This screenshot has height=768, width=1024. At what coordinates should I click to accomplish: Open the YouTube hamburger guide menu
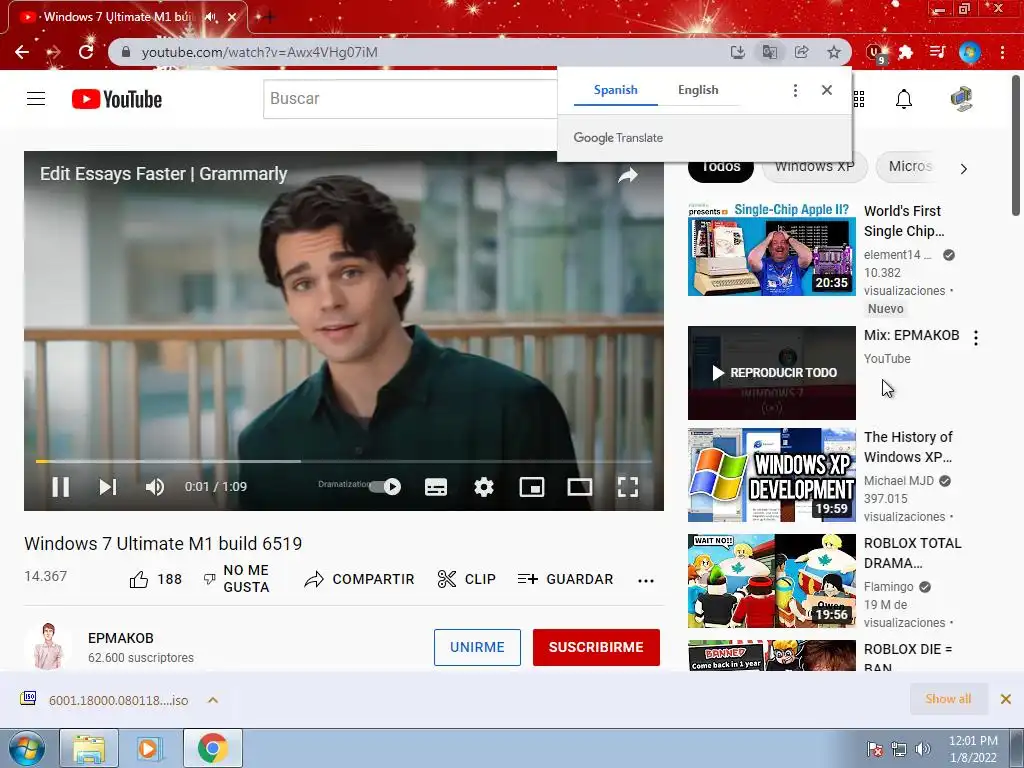coord(36,99)
